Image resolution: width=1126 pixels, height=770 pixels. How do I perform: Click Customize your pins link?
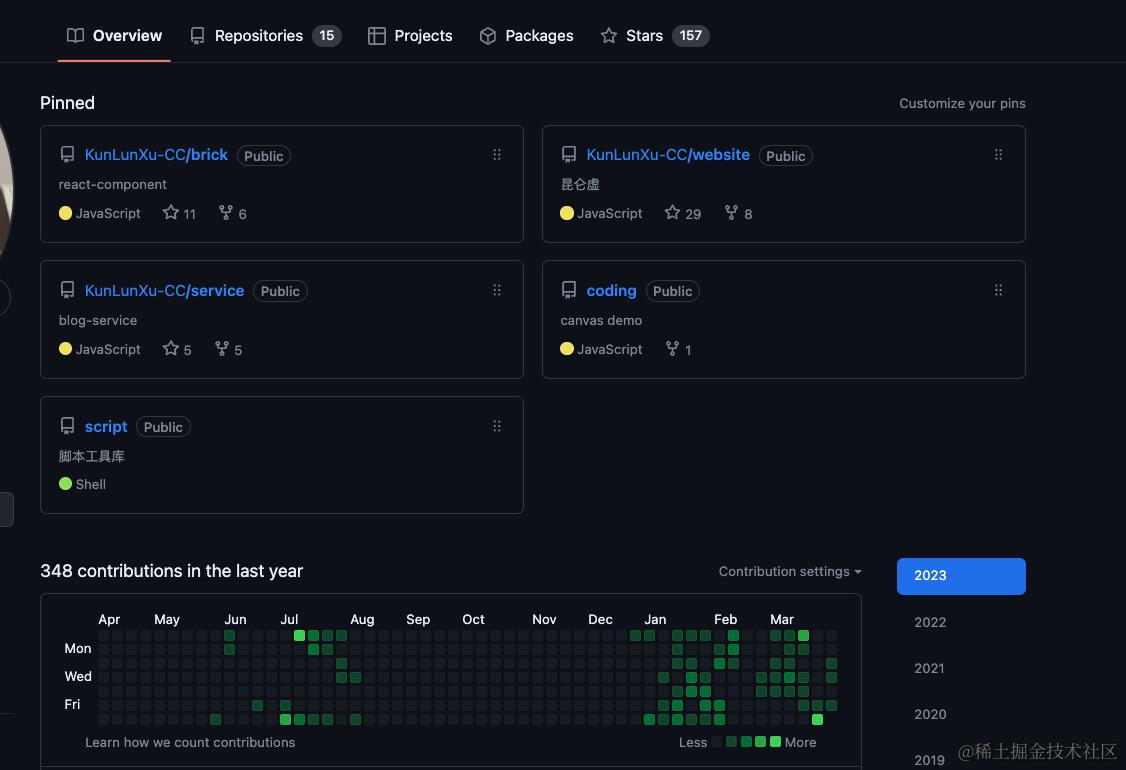pos(962,103)
